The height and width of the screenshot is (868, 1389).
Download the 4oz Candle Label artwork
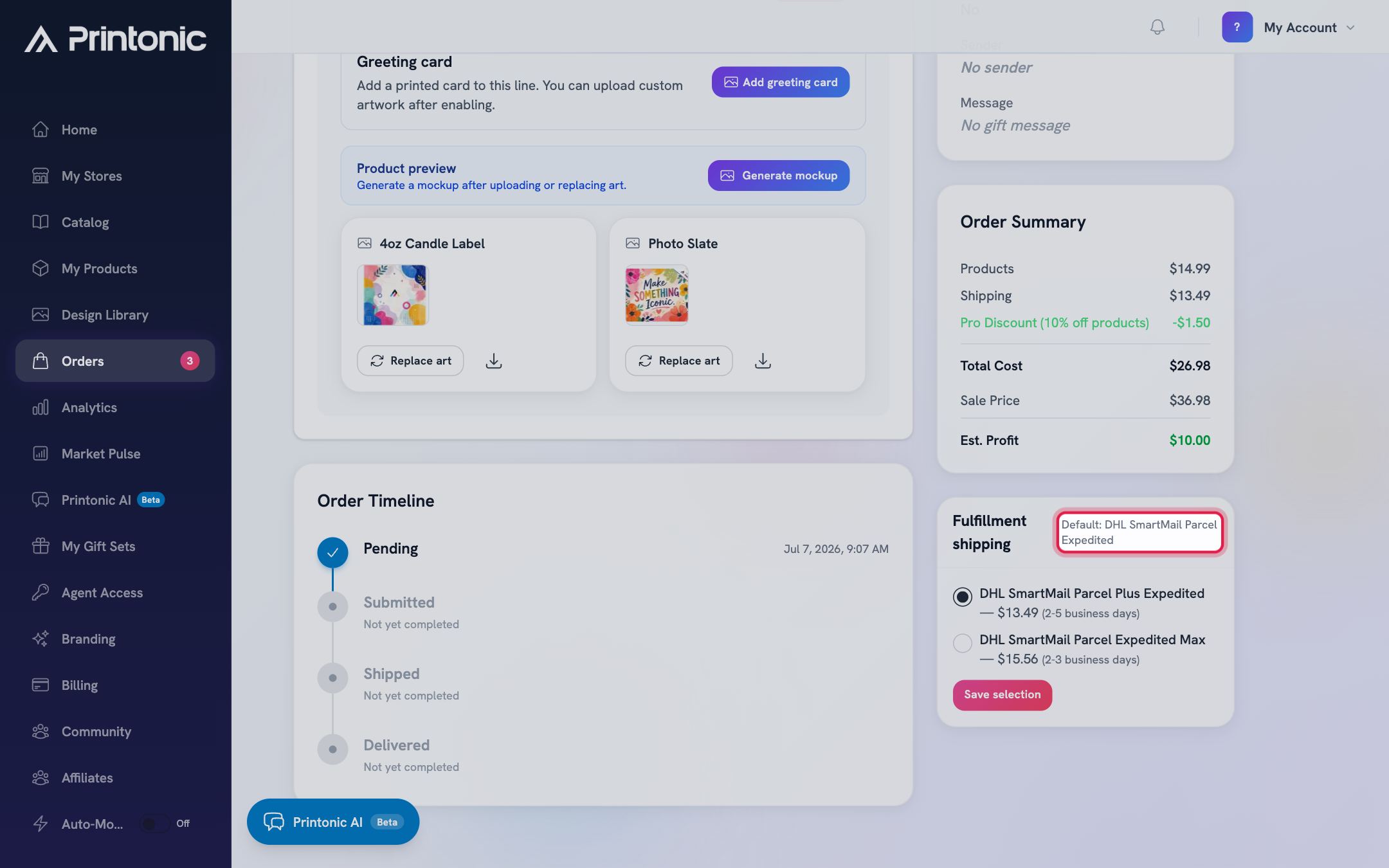pyautogui.click(x=494, y=361)
